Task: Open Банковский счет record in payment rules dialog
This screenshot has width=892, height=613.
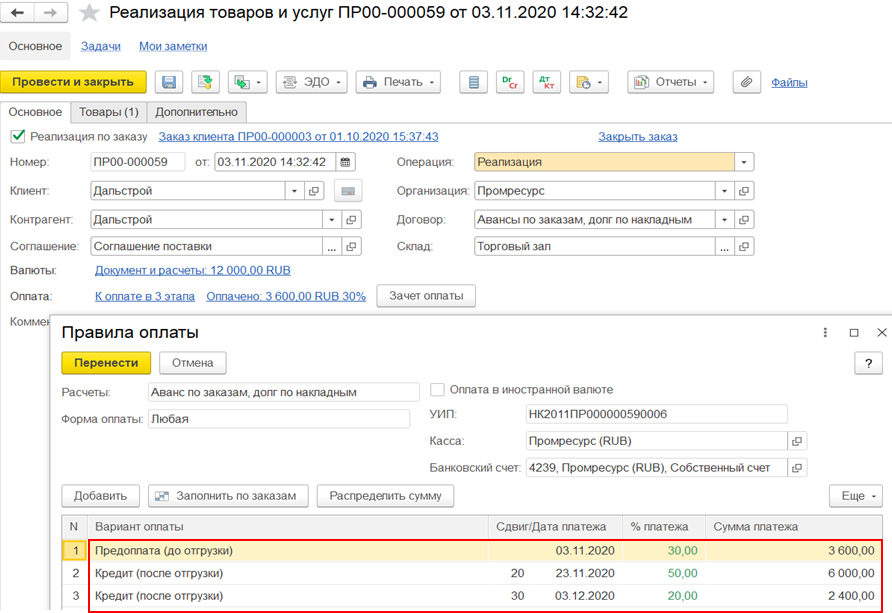Action: click(x=797, y=468)
